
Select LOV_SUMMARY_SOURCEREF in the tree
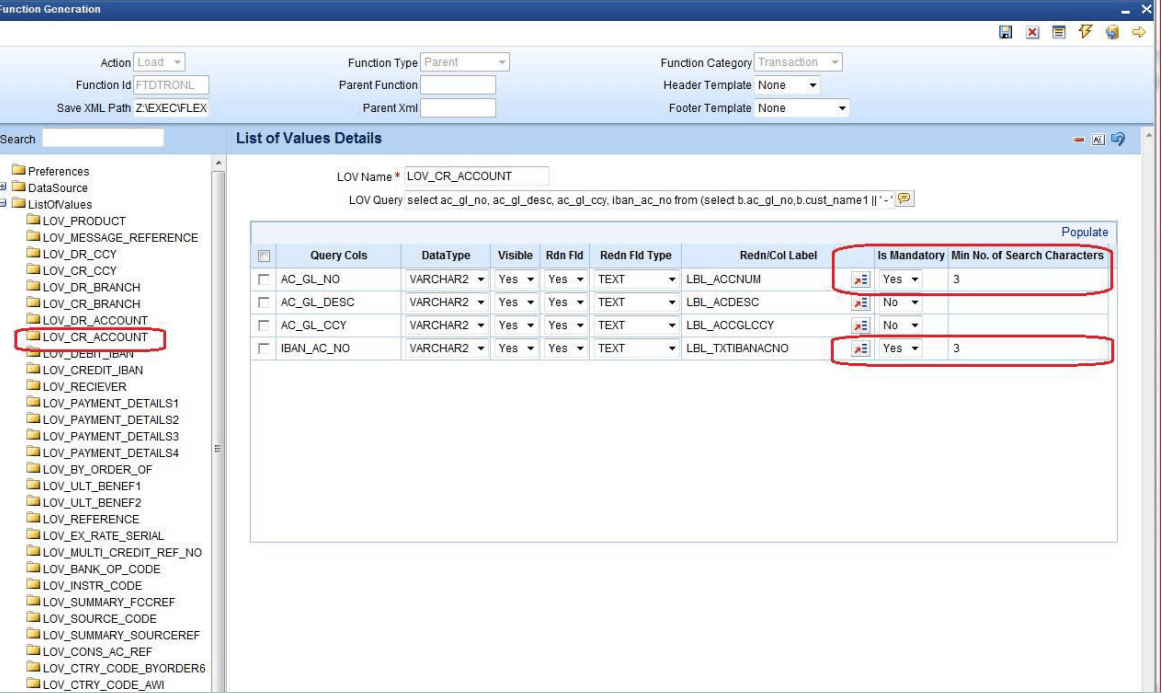[121, 635]
